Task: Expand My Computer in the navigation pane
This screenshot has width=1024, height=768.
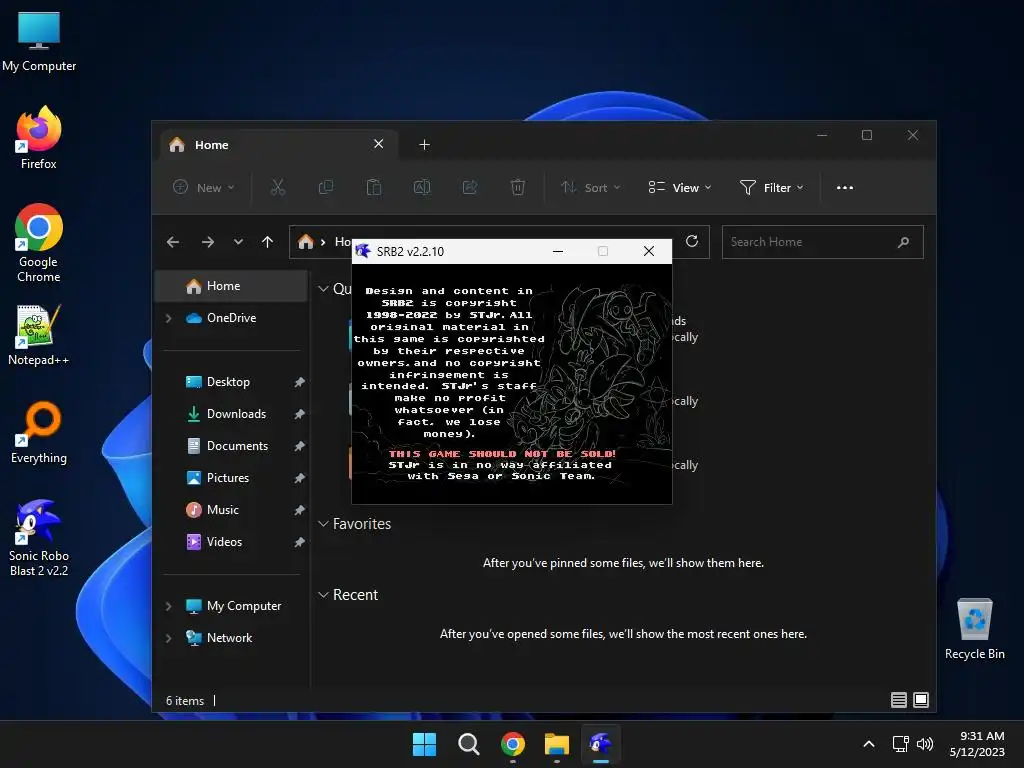Action: 168,606
